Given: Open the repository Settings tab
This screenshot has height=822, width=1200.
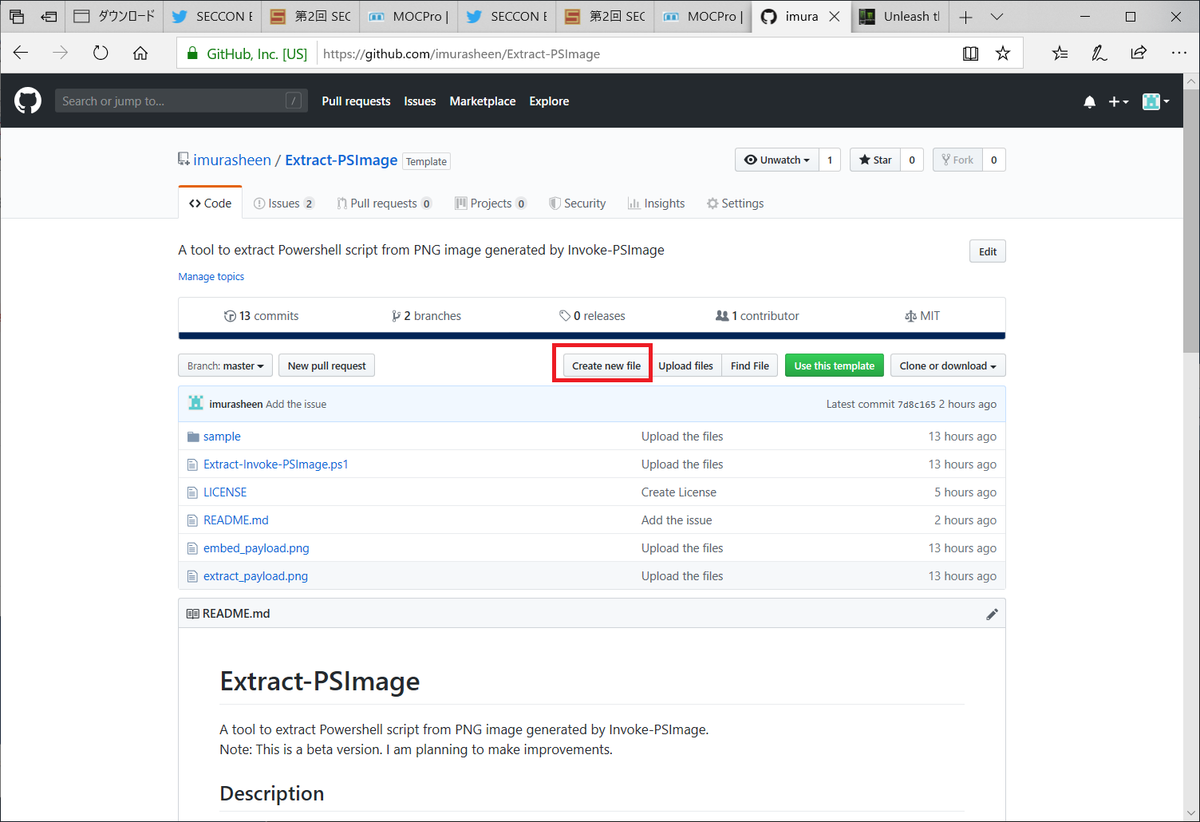Looking at the screenshot, I should (735, 203).
